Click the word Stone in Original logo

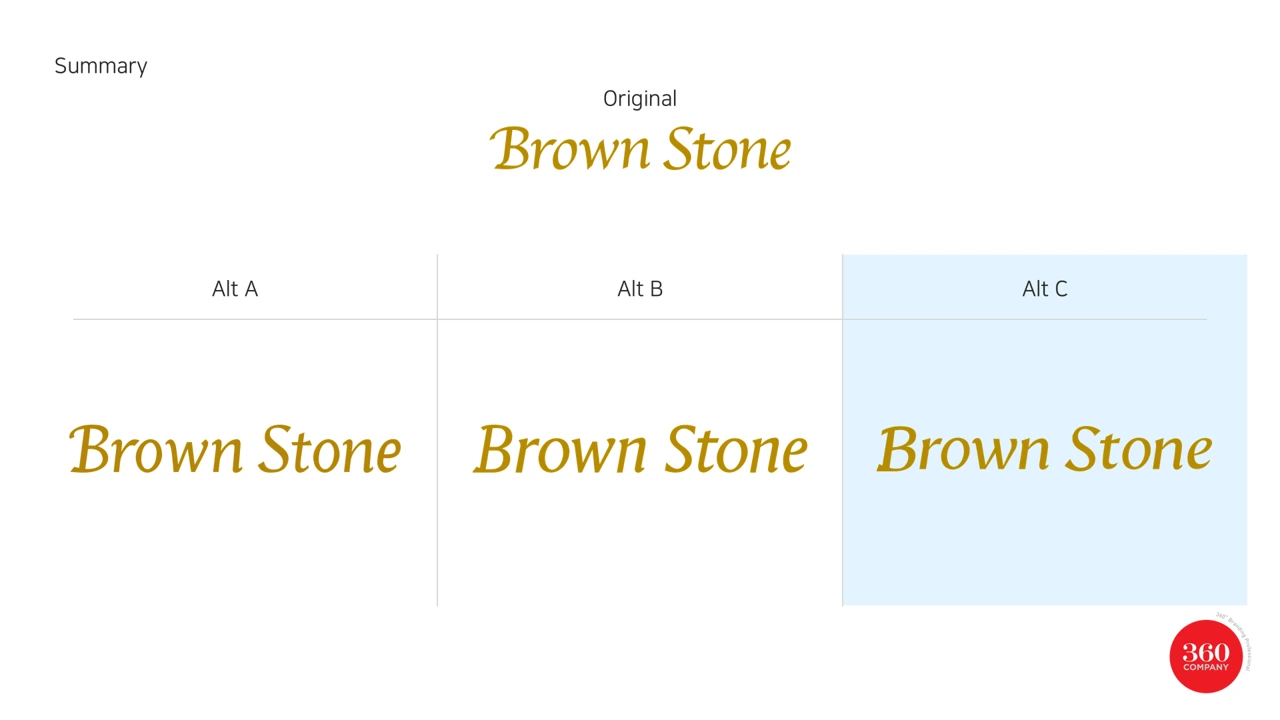click(x=728, y=149)
